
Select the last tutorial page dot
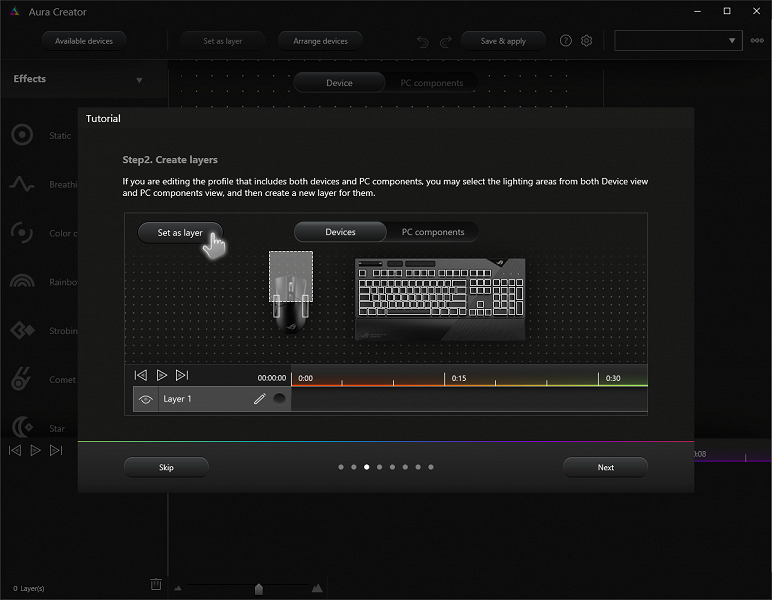(x=431, y=467)
